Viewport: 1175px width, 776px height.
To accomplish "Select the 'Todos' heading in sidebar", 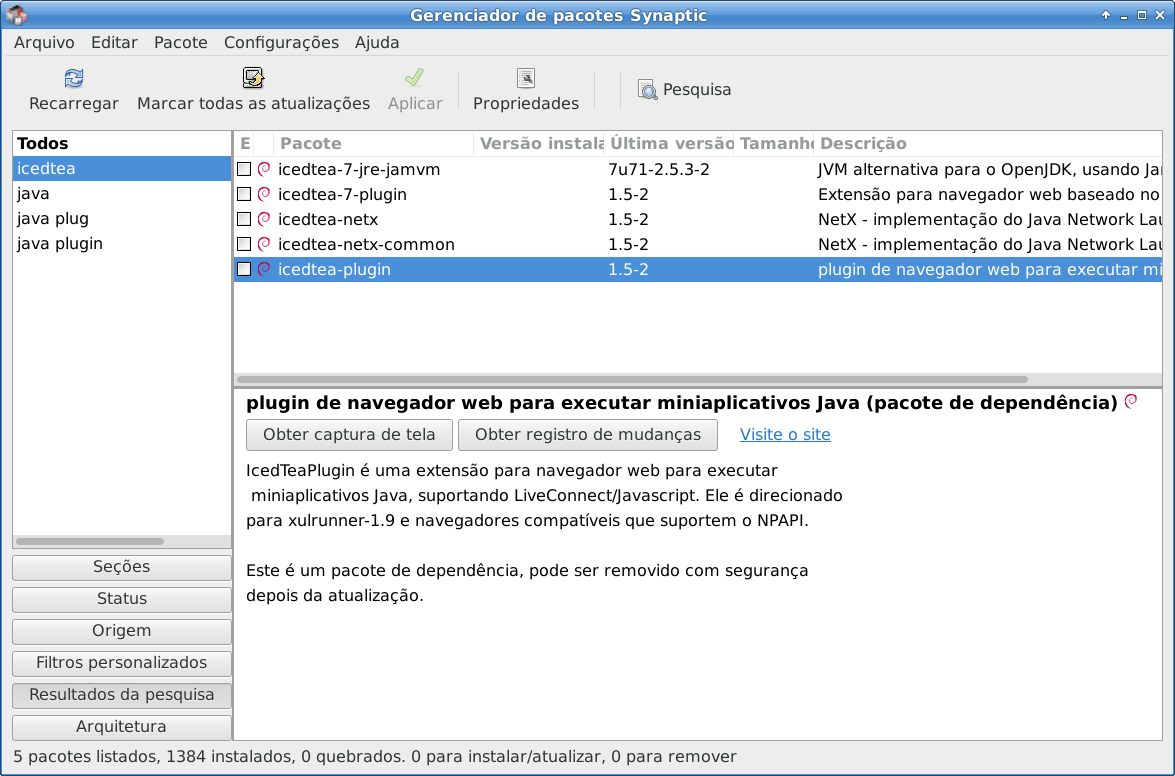I will coord(43,143).
